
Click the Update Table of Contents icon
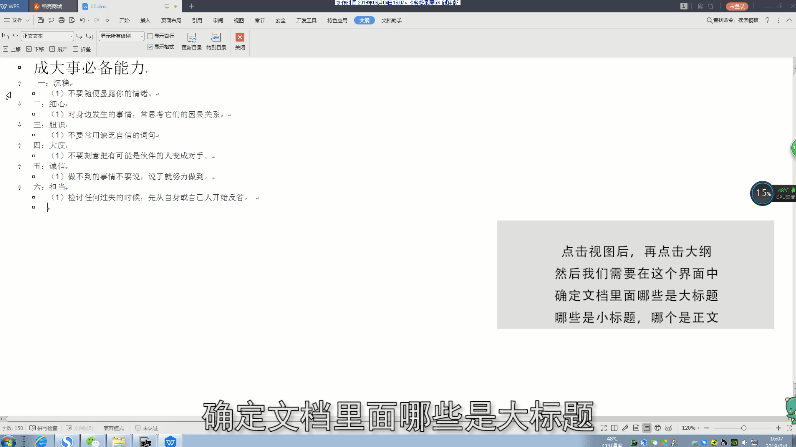(x=191, y=40)
